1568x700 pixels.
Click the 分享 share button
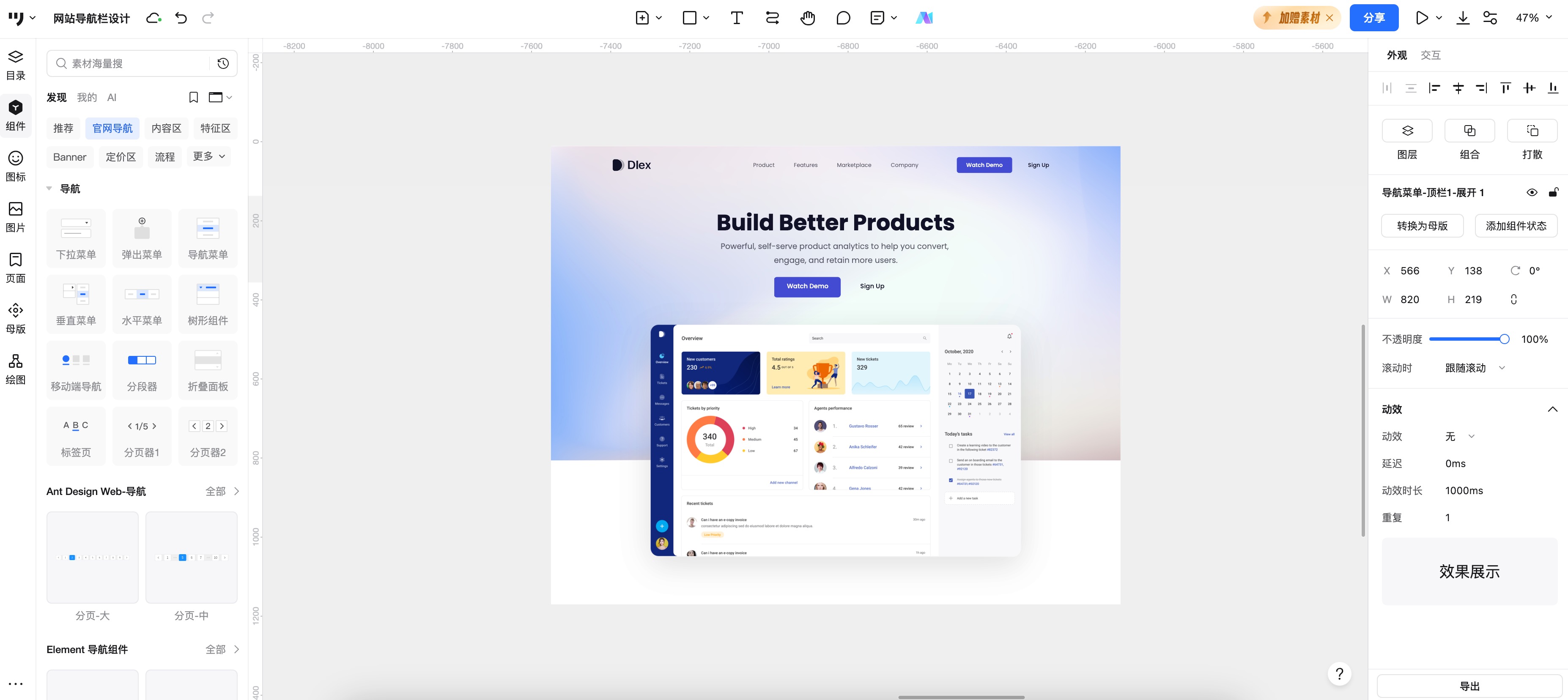pyautogui.click(x=1374, y=18)
